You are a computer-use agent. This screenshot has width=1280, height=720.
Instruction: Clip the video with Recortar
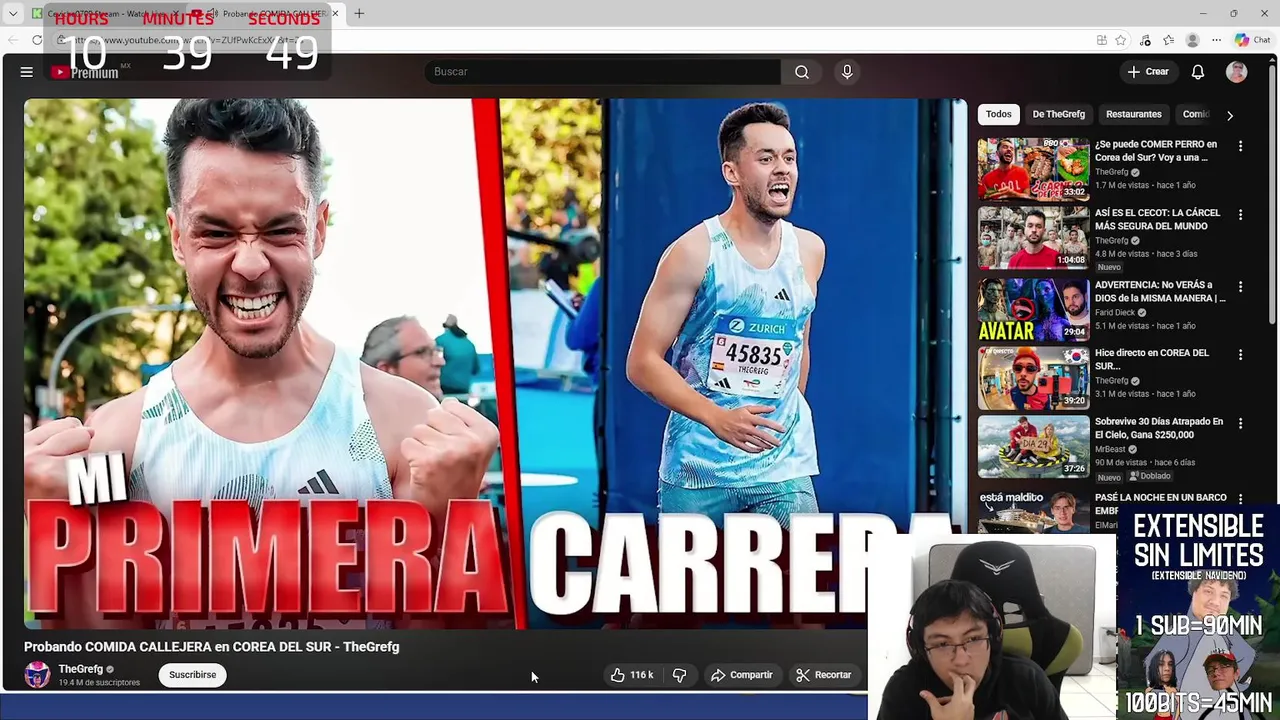(823, 675)
